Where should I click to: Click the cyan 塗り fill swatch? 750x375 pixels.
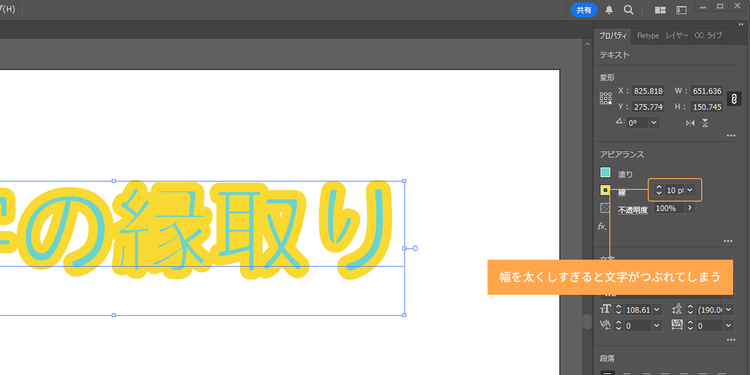[x=606, y=172]
